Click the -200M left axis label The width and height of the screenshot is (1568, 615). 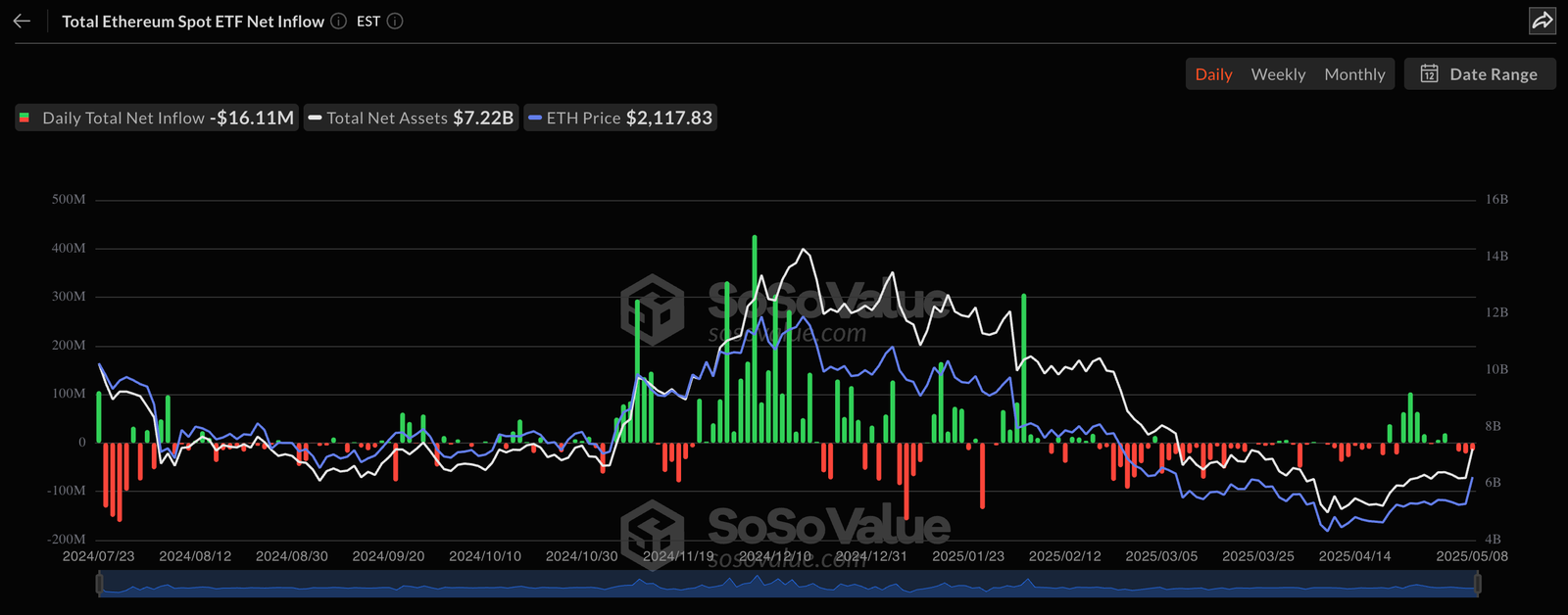click(67, 540)
